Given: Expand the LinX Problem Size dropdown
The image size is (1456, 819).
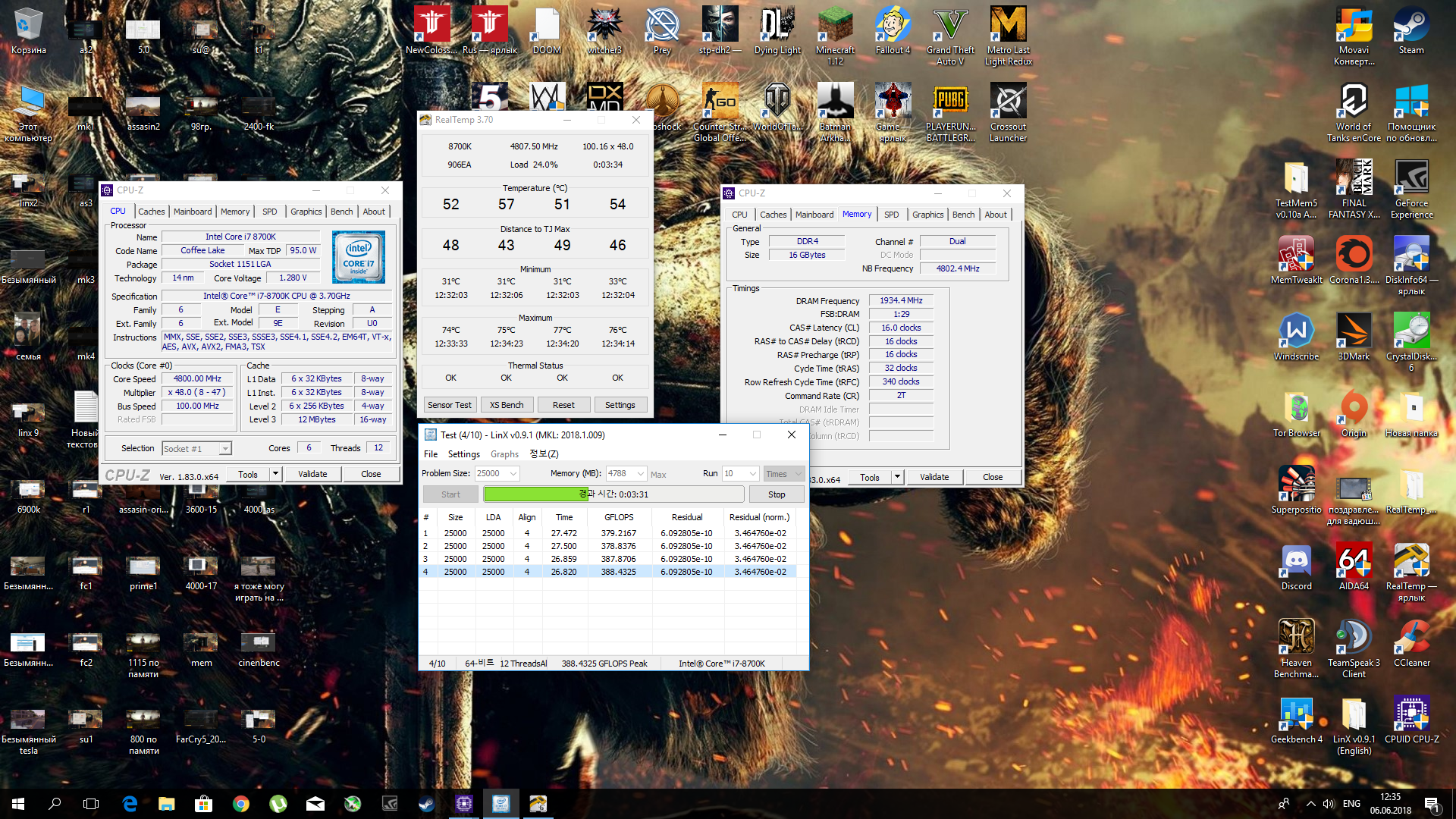Looking at the screenshot, I should (x=513, y=474).
